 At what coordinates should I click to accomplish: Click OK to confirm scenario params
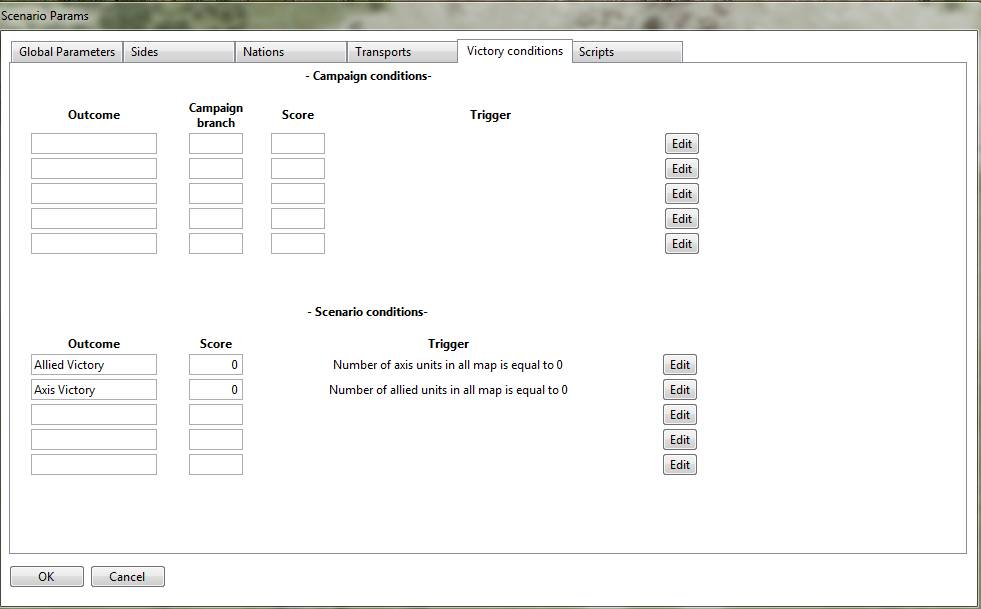coord(46,577)
